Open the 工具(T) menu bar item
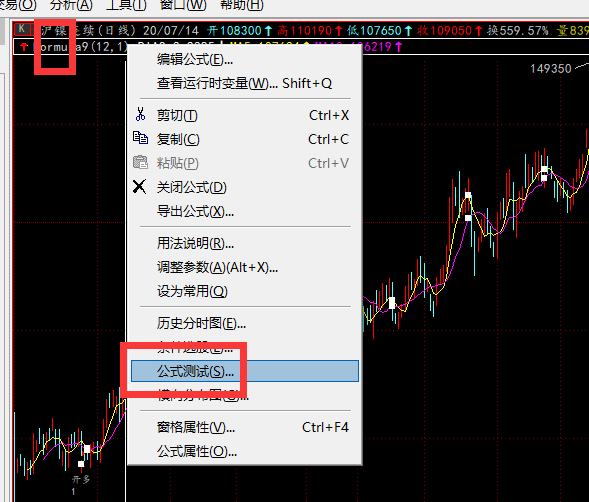Screen dimensions: 589x502 (x=126, y=5)
